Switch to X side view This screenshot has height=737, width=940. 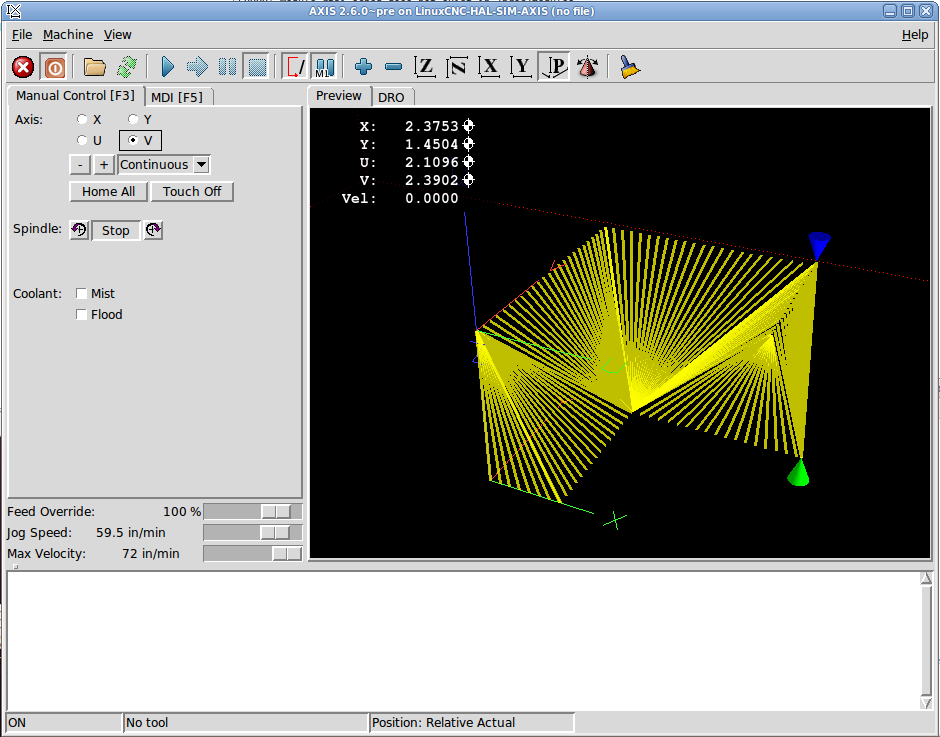489,67
